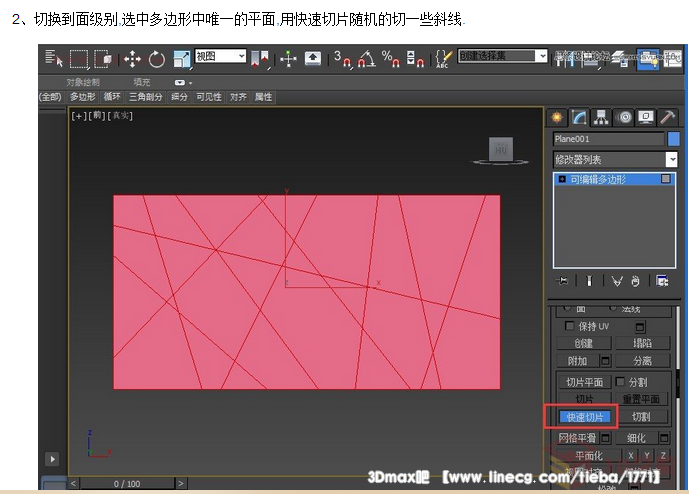The image size is (689, 494).
Task: Enable the 保持 UV checkbox
Action: 569,326
